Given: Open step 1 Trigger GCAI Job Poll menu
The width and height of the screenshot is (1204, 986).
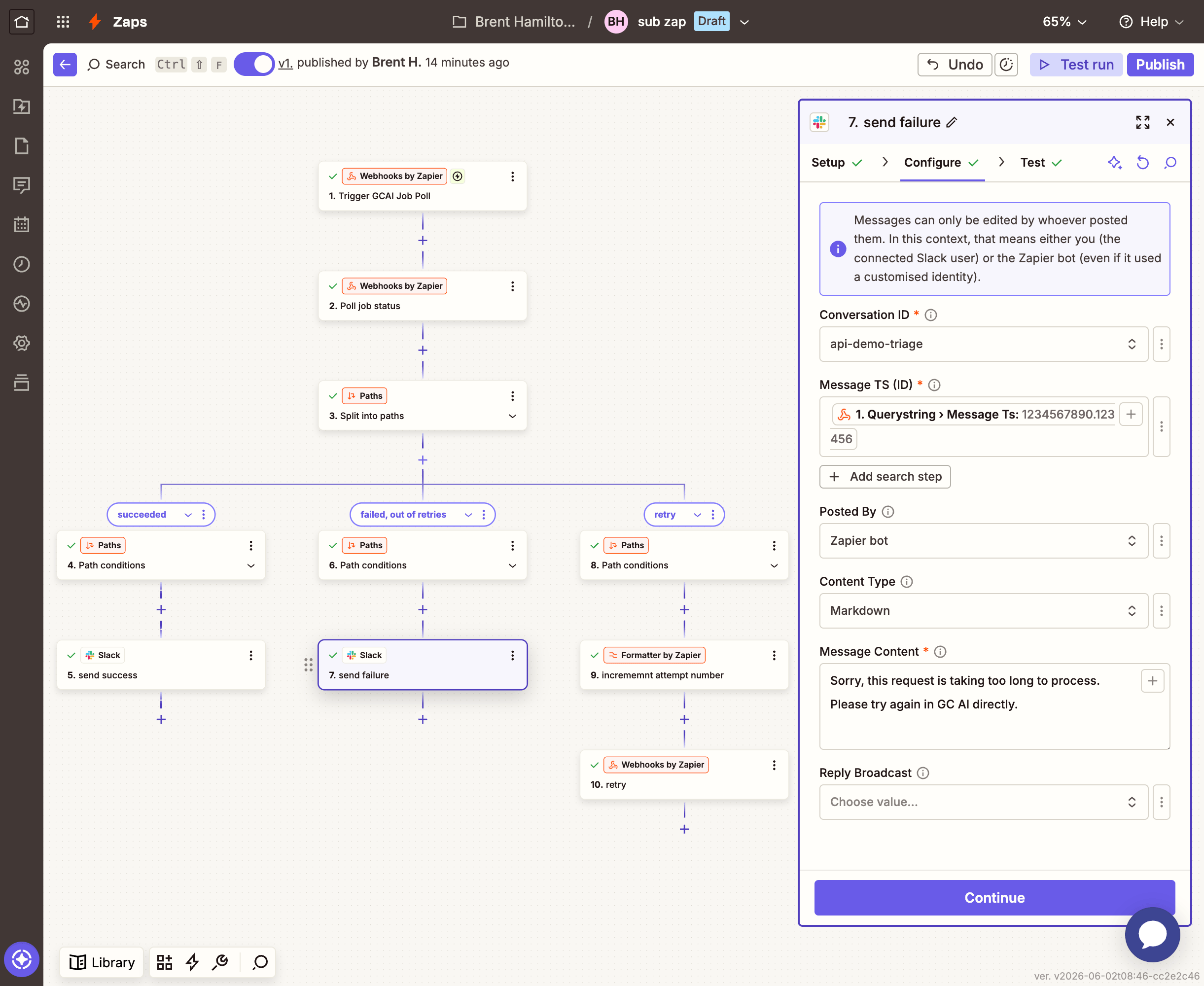Looking at the screenshot, I should point(512,176).
